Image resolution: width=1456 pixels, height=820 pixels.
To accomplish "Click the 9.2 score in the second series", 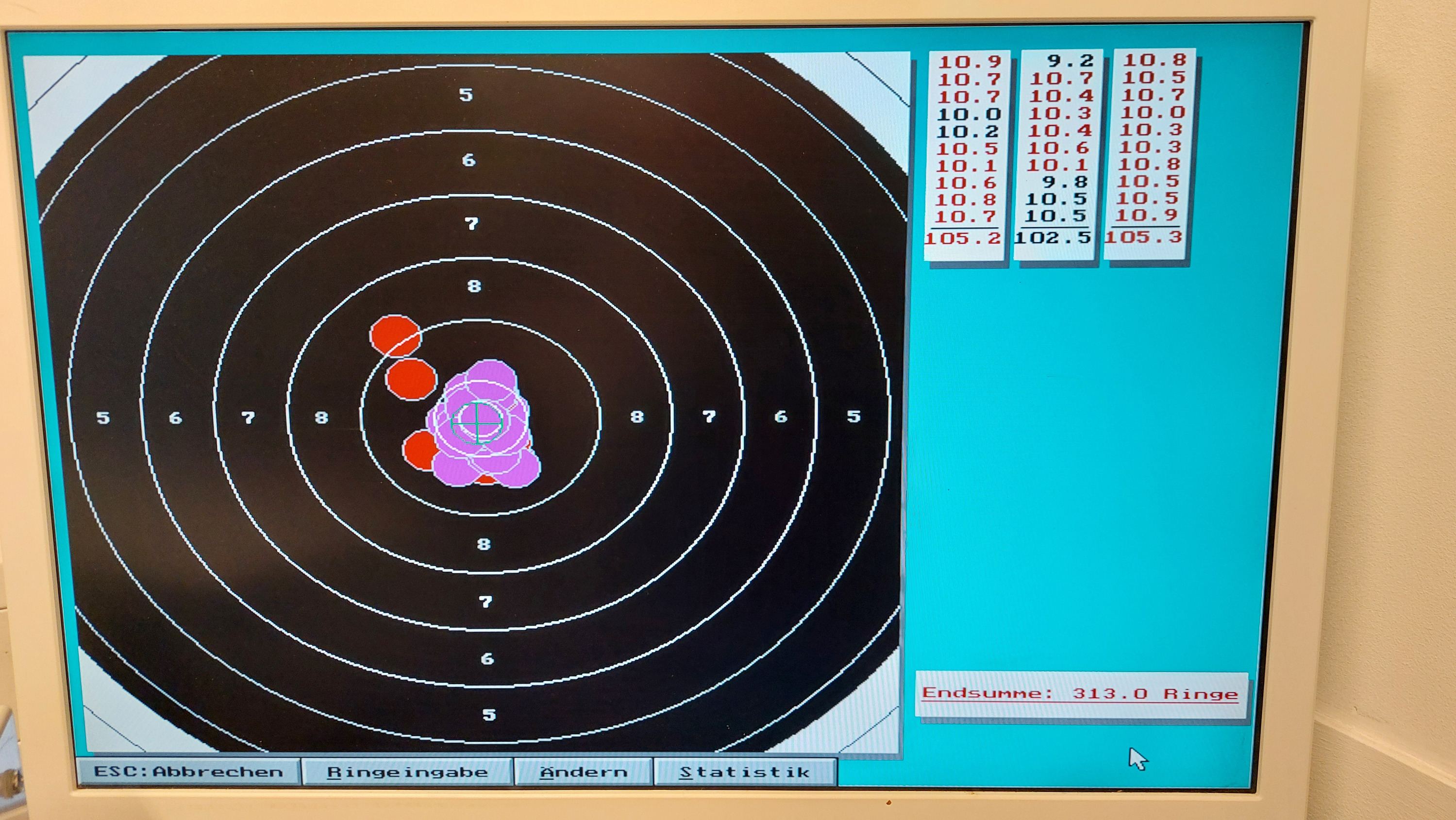I will pos(1070,61).
